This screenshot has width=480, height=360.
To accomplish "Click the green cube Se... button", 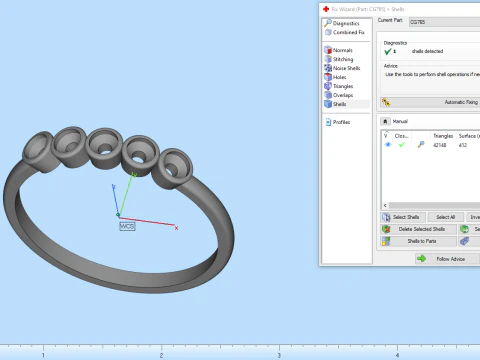I will [469, 229].
